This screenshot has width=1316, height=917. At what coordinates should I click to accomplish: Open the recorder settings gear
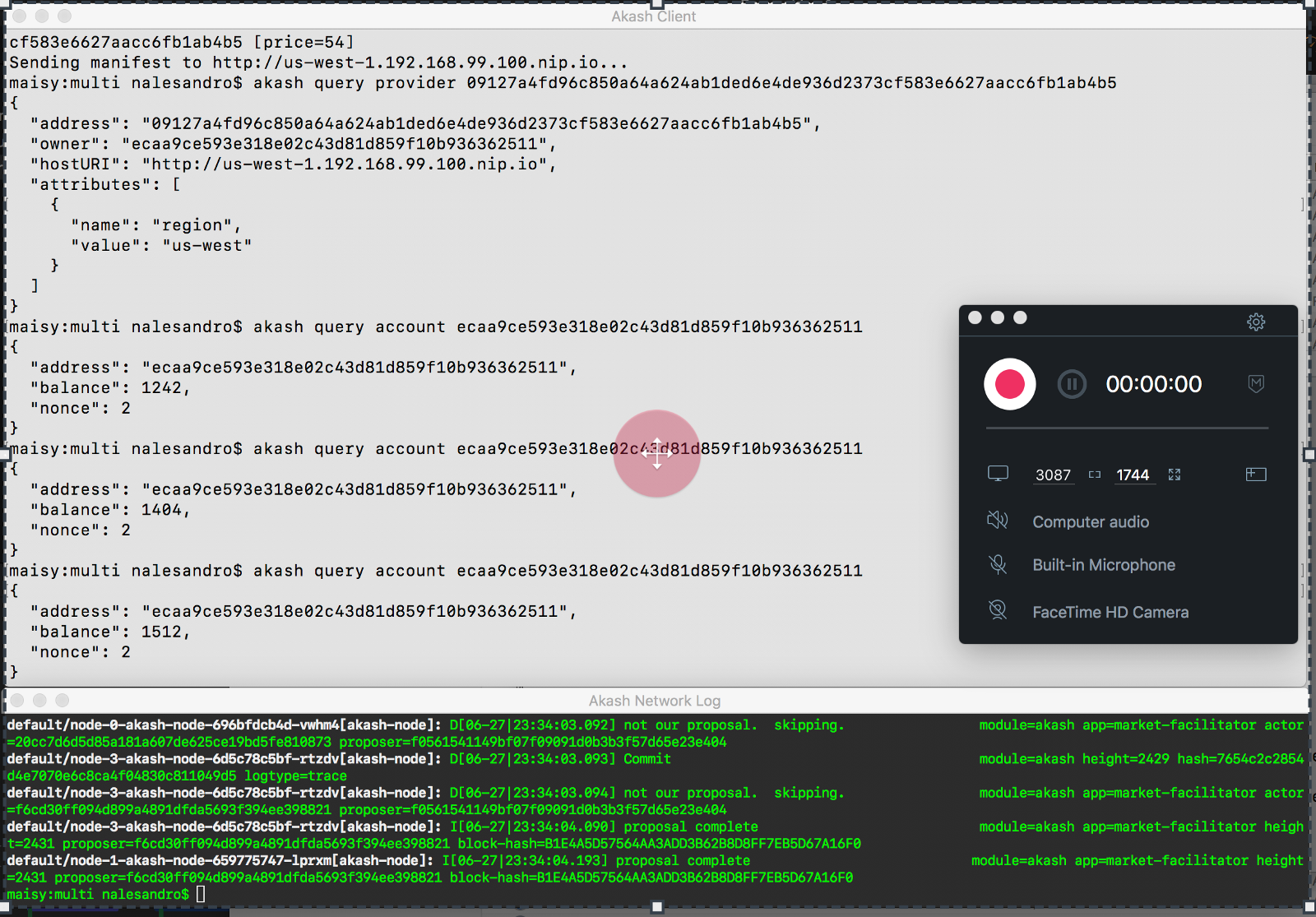point(1256,322)
